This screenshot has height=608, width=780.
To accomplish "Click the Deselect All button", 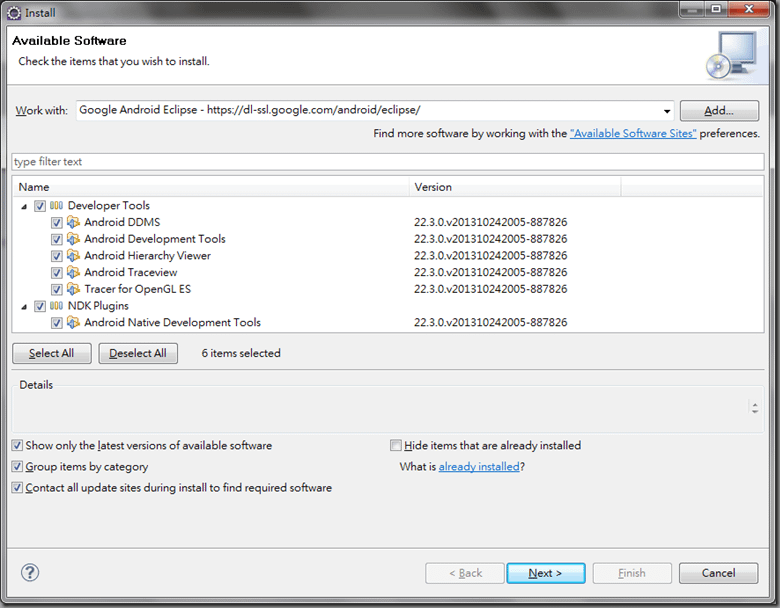I will pyautogui.click(x=138, y=353).
